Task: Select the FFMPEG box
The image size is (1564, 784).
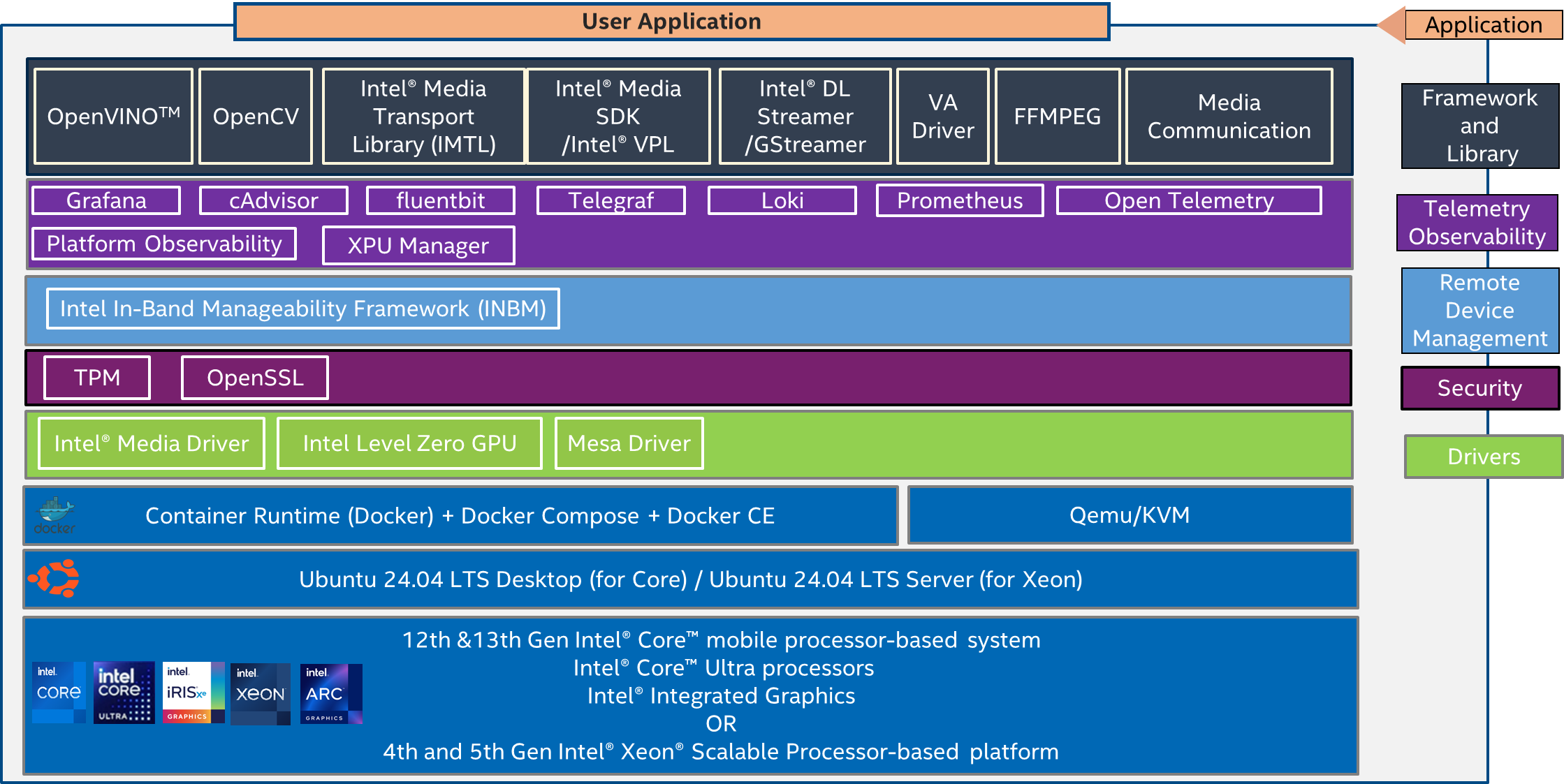Action: pos(1058,116)
